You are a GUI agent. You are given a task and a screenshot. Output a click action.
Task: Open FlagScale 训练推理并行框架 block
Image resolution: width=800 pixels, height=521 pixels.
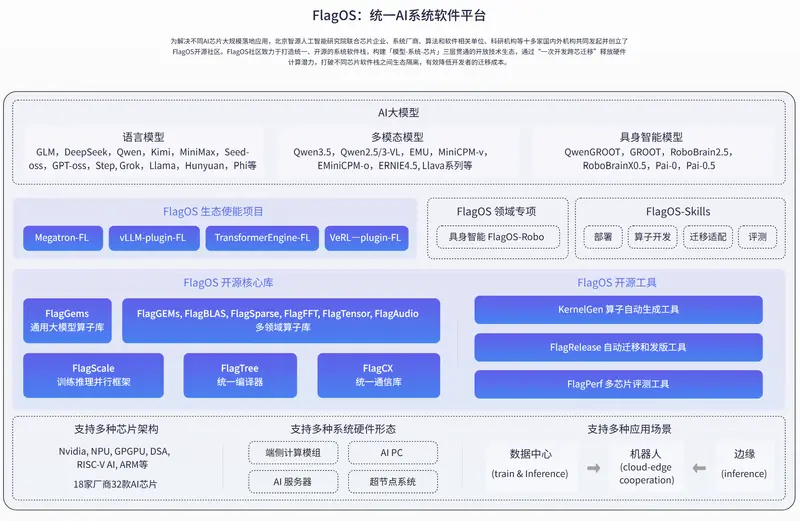[x=93, y=375]
